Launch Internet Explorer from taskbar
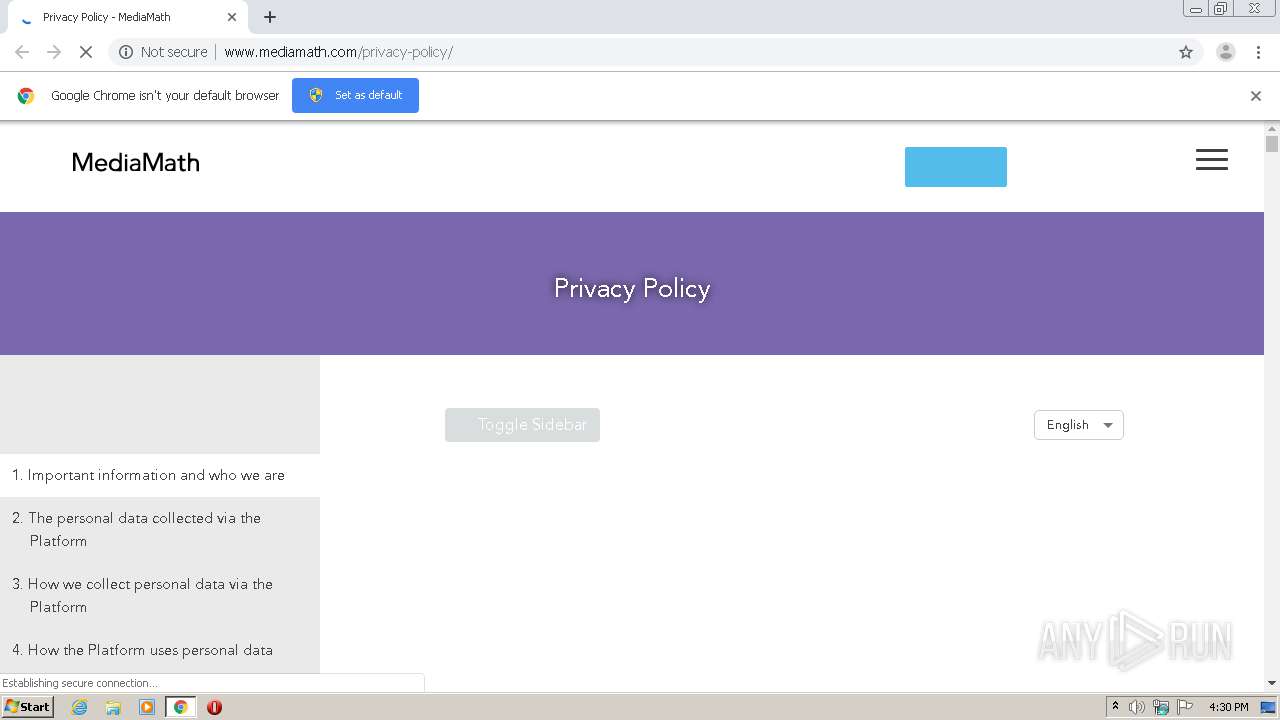The width and height of the screenshot is (1280, 720). pyautogui.click(x=80, y=707)
